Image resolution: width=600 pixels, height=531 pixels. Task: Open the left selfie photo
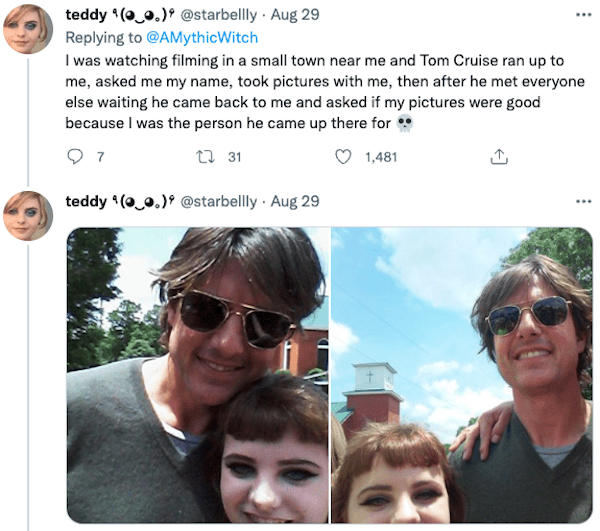(197, 375)
